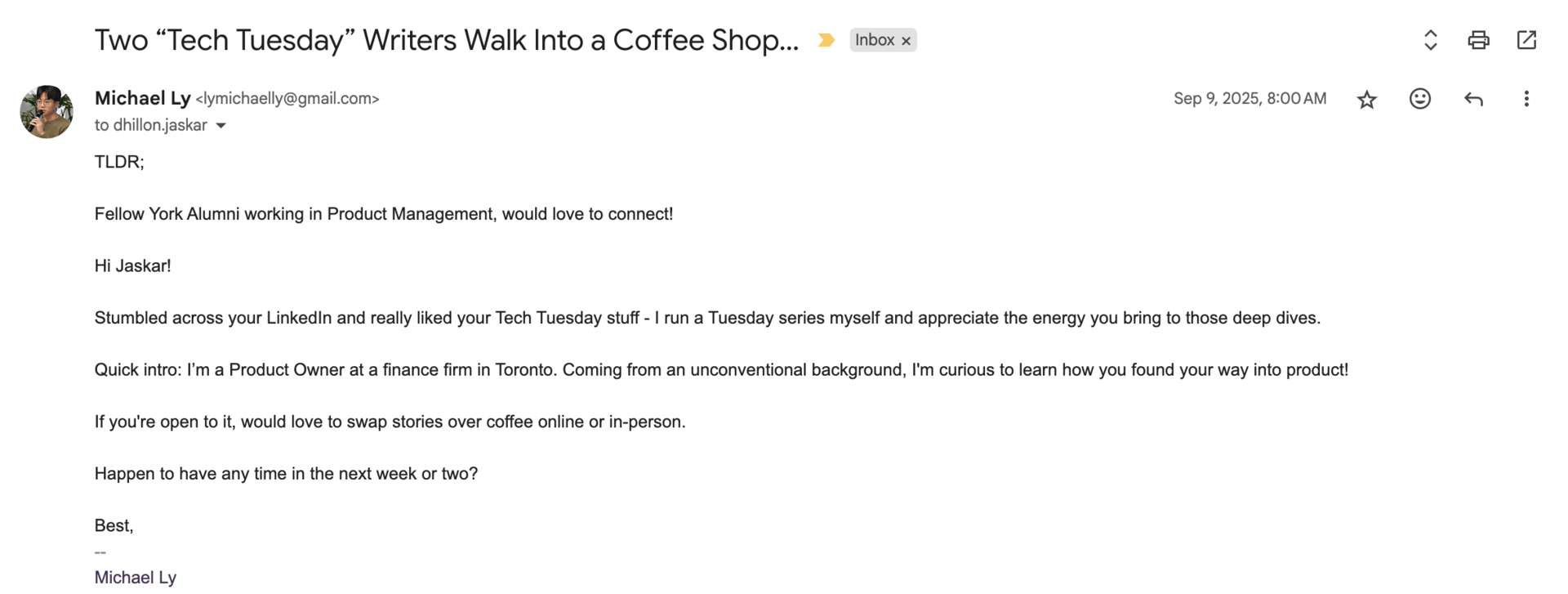
Task: Click the "to dhillon.jaskar" recipient text
Action: click(151, 125)
